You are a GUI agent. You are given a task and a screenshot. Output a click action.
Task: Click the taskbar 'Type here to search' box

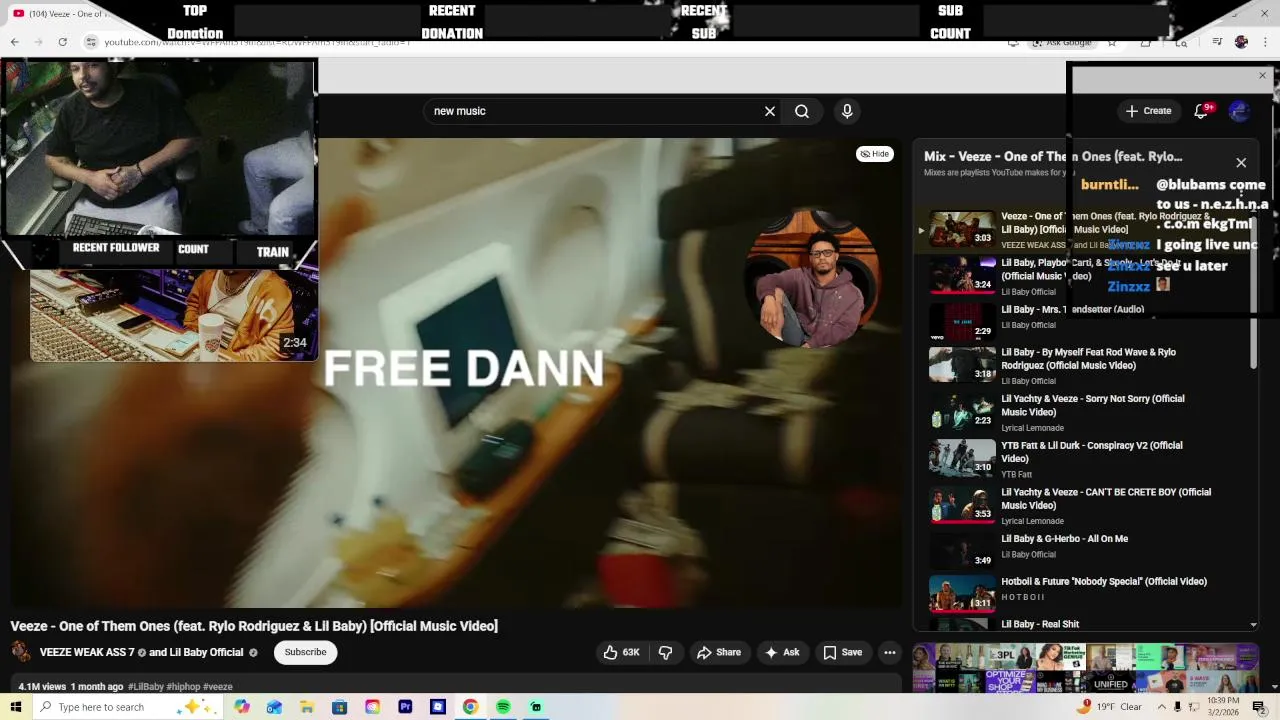130,707
